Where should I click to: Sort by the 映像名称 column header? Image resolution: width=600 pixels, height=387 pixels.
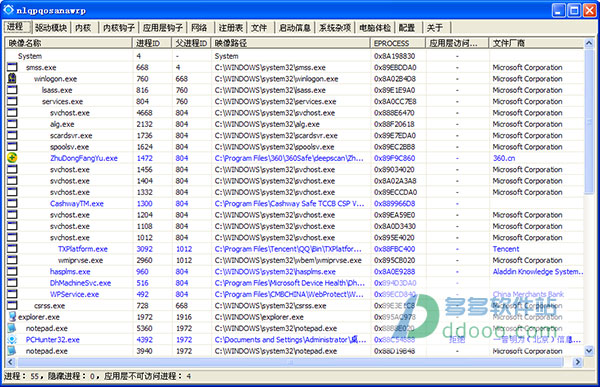tap(69, 43)
